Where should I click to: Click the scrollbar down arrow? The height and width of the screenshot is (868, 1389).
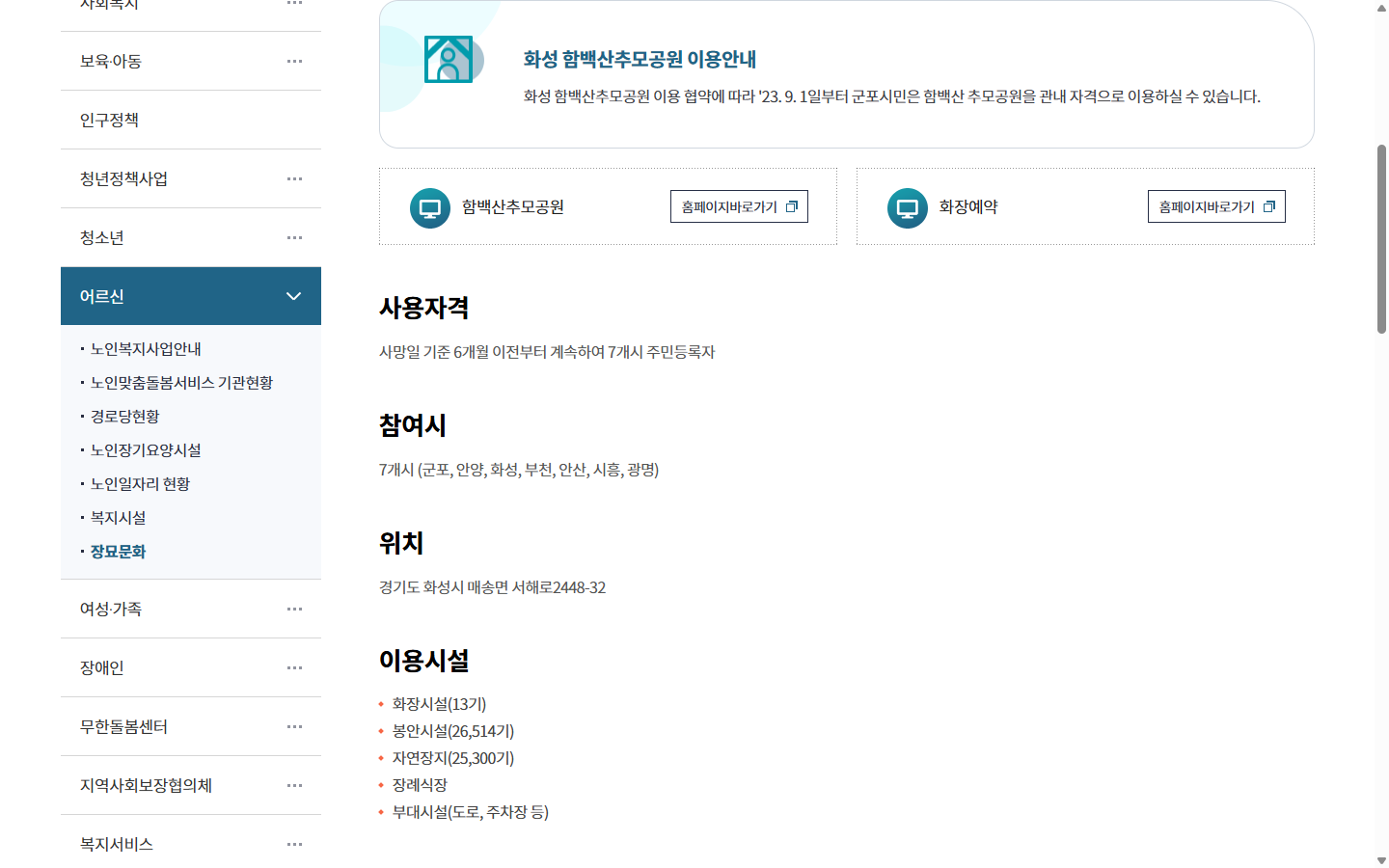pos(1381,860)
